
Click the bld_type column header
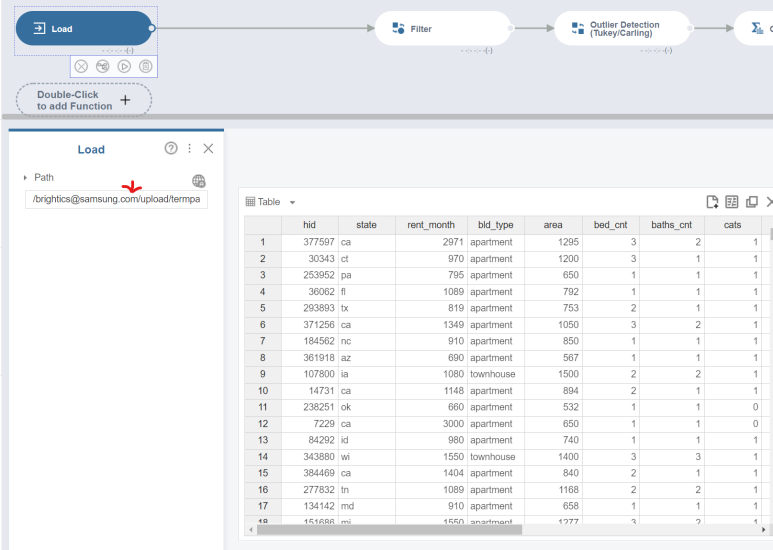coord(495,225)
